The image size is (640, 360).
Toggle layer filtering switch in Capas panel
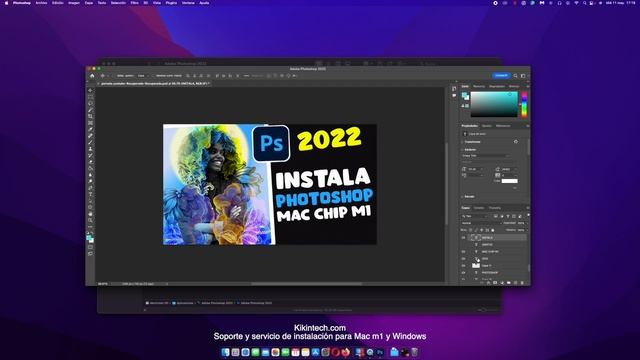tap(529, 215)
